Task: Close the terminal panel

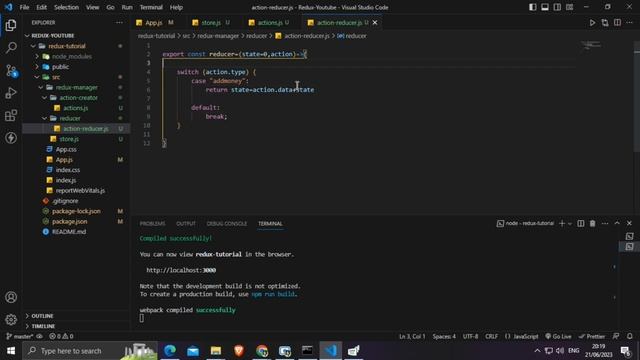Action: [x=629, y=223]
